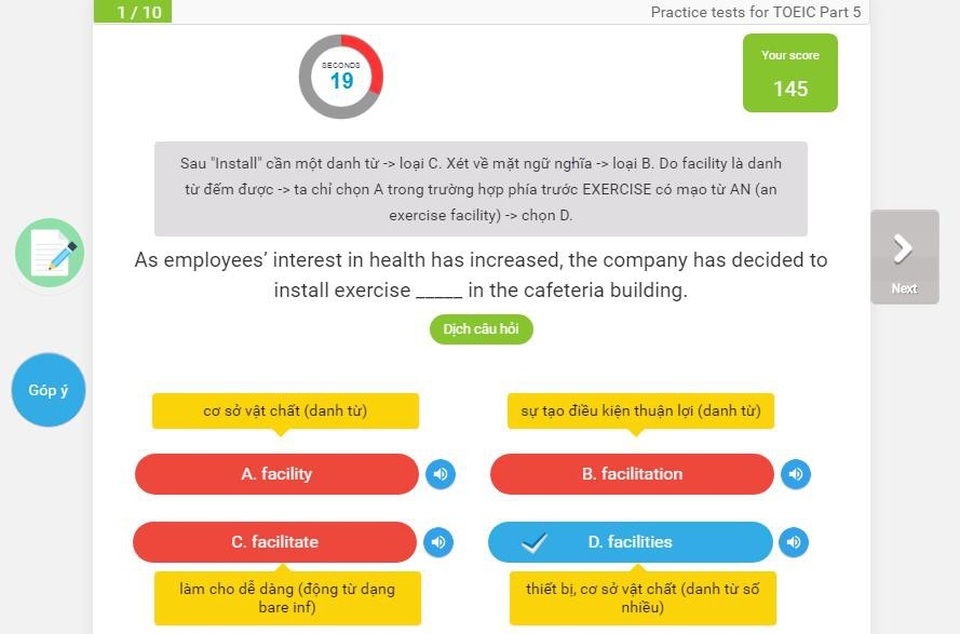The image size is (960, 634).
Task: Click the gray explanation text box
Action: pyautogui.click(x=481, y=189)
